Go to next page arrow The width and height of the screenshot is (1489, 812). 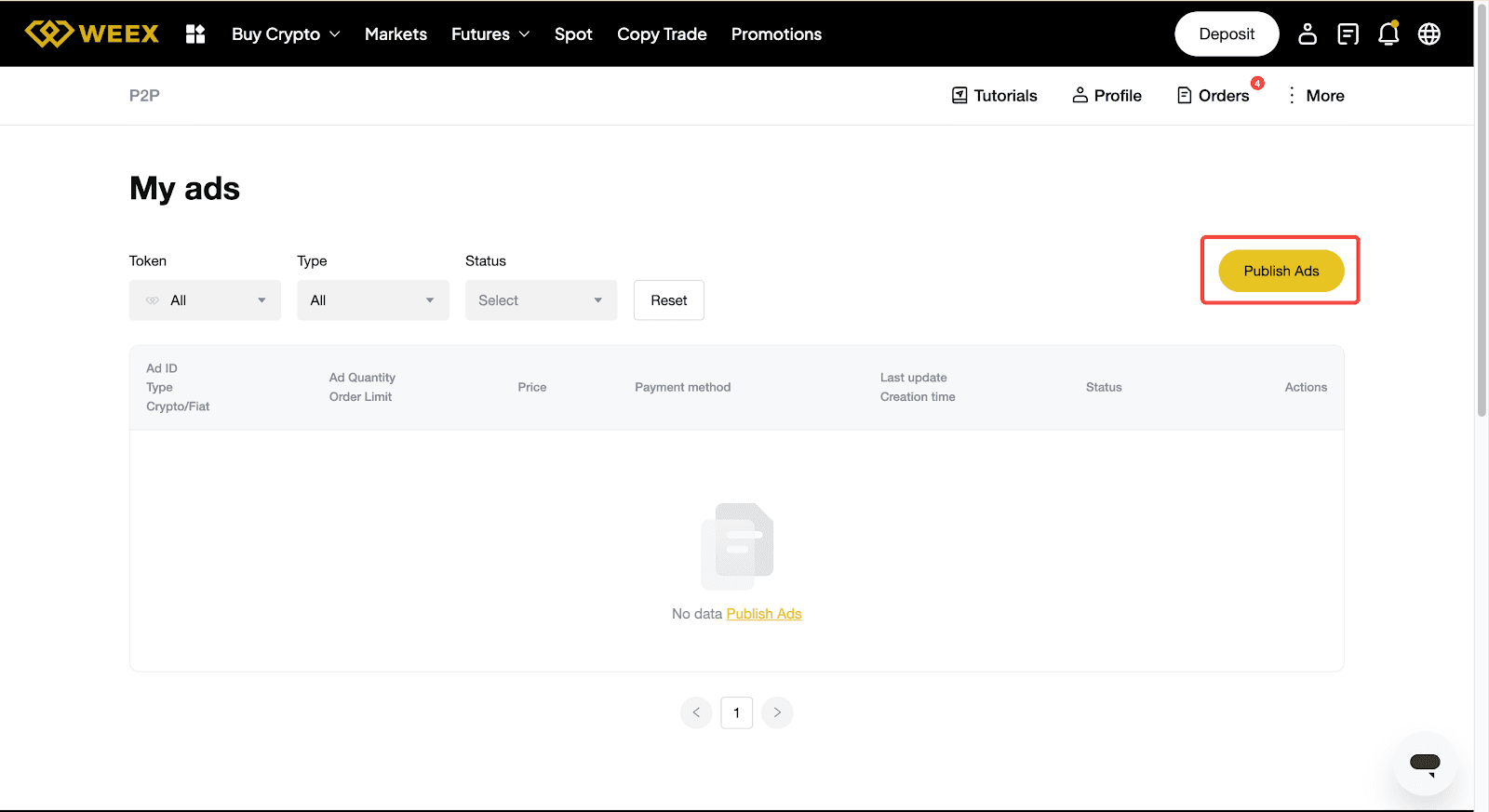(777, 712)
